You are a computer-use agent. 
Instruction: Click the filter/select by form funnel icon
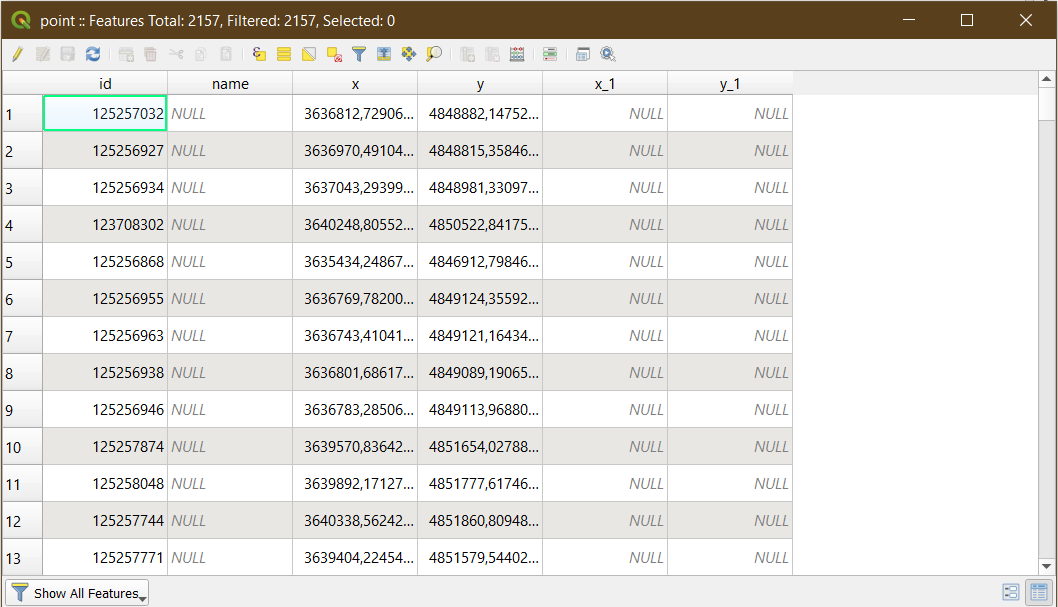(x=359, y=54)
